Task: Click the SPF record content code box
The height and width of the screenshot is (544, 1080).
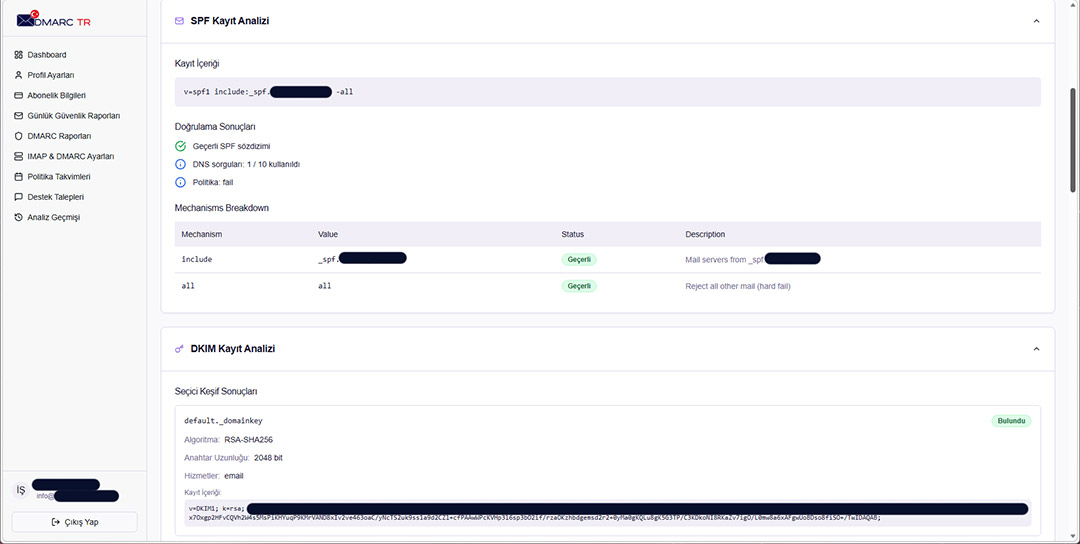Action: click(x=607, y=92)
